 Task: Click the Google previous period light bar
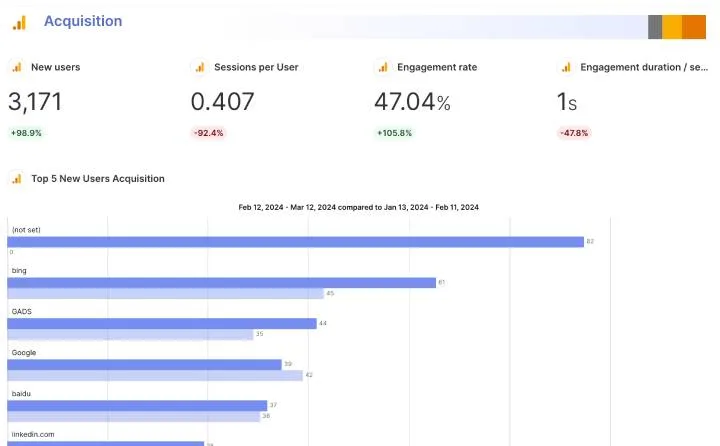click(x=155, y=375)
